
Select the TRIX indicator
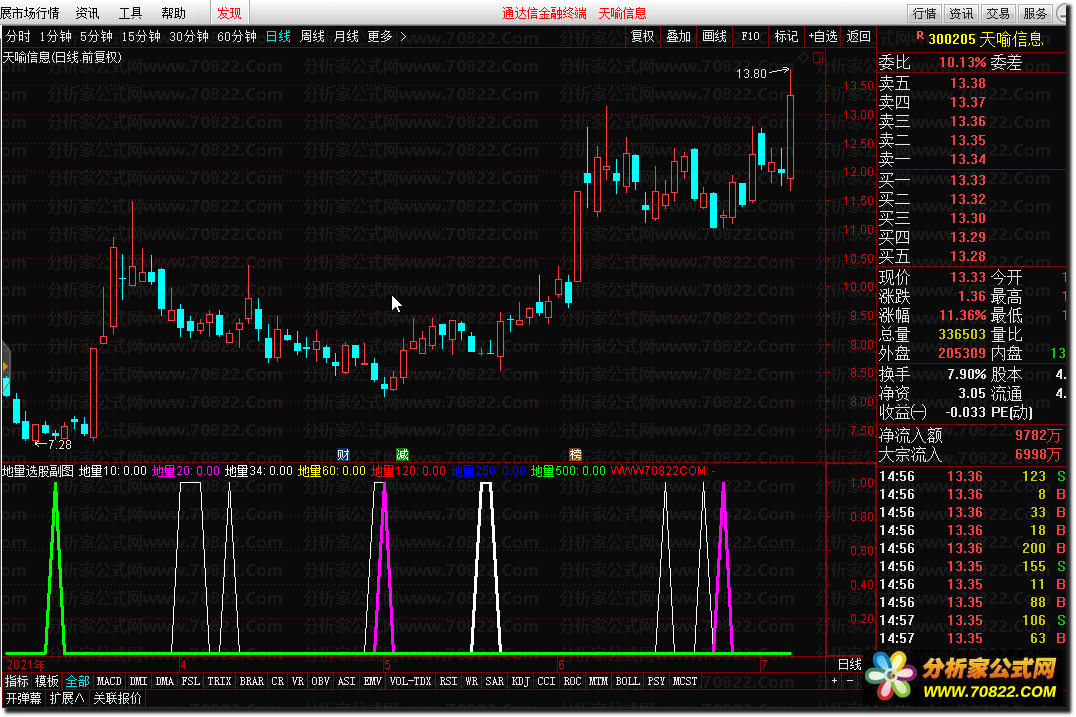pyautogui.click(x=220, y=681)
